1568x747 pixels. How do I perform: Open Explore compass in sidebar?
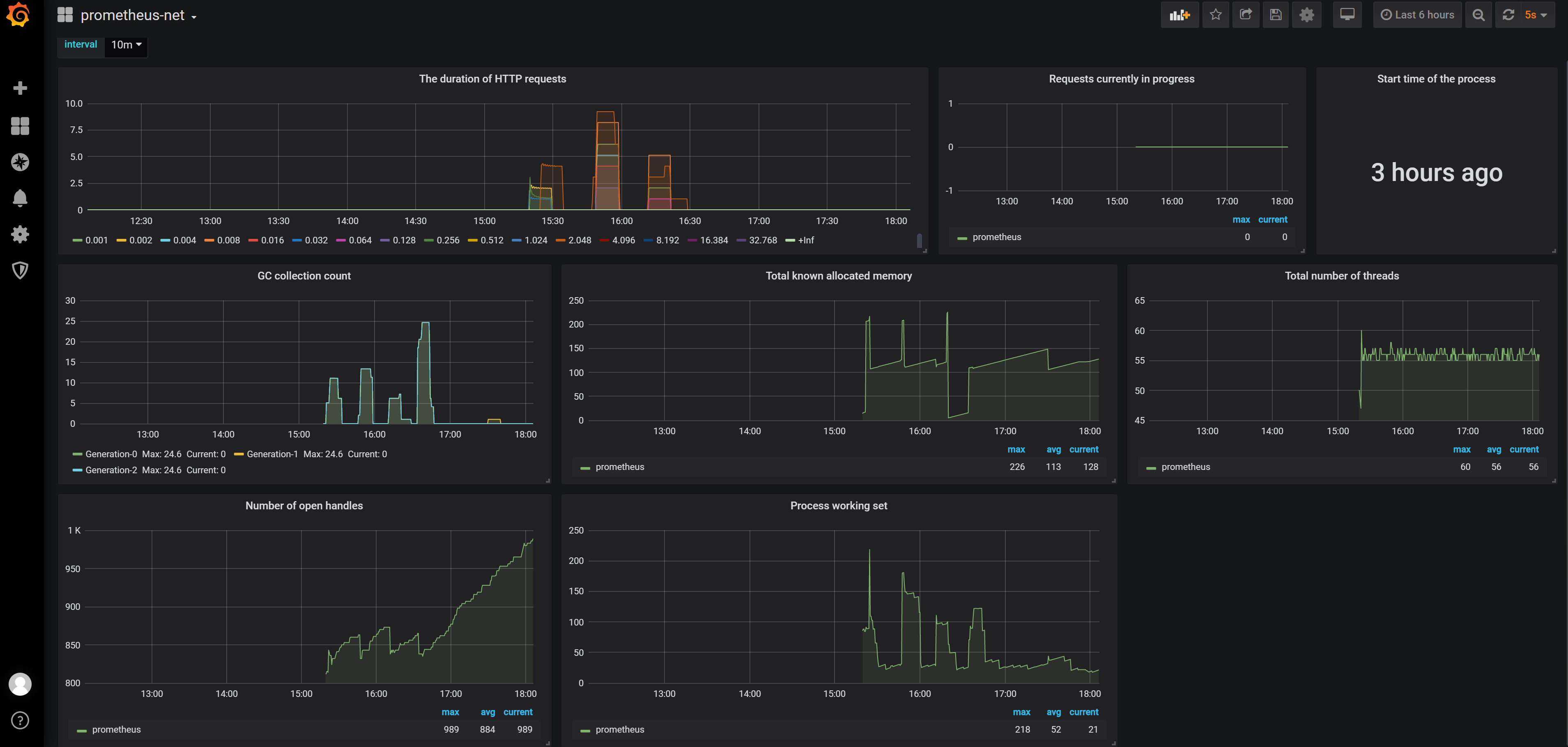pyautogui.click(x=20, y=162)
